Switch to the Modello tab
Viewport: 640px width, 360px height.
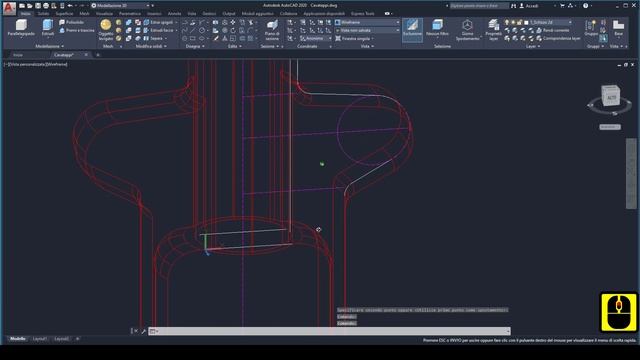(x=18, y=339)
